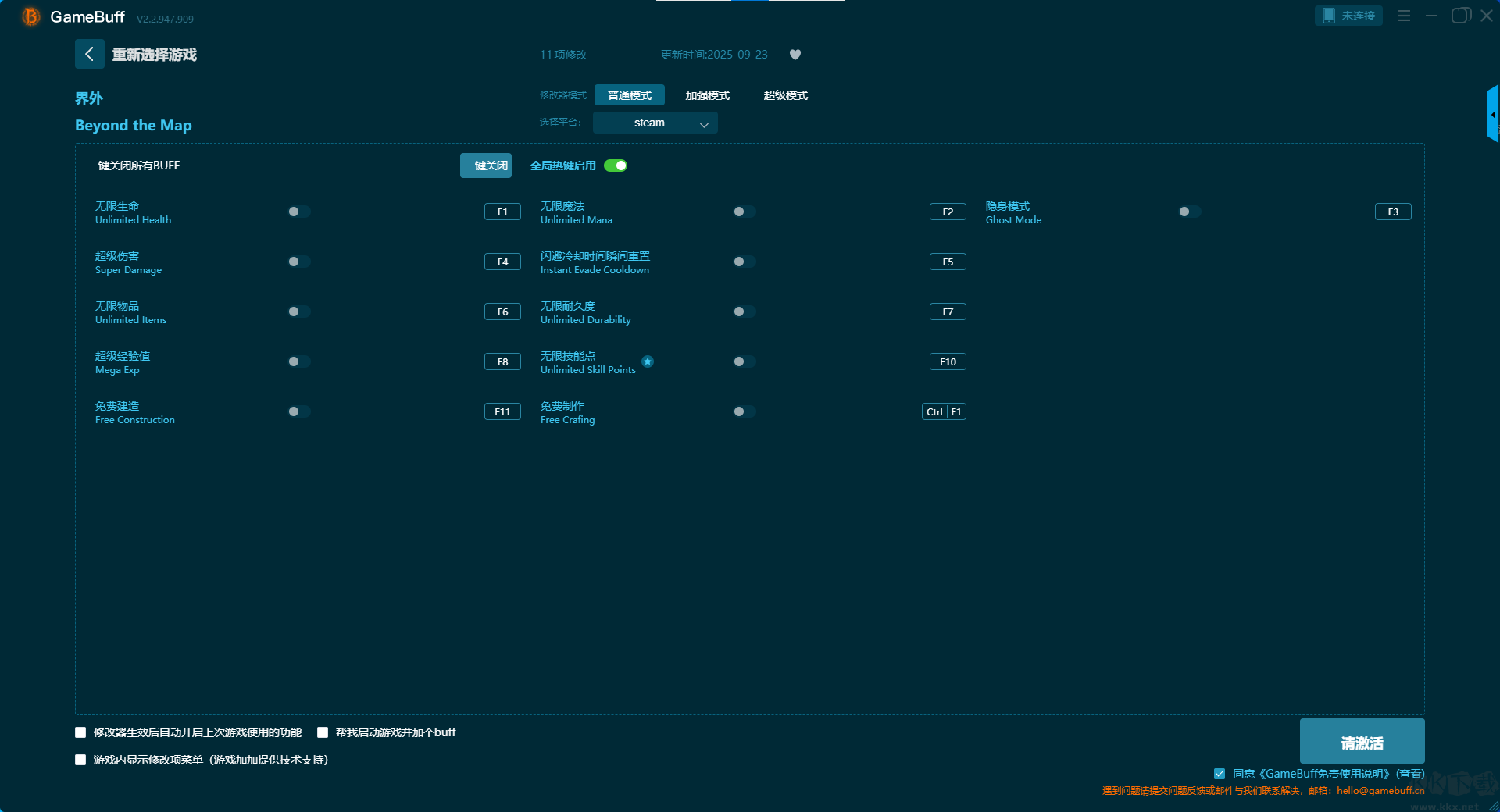Click the GameBuff logo icon
The height and width of the screenshot is (812, 1500).
pyautogui.click(x=31, y=16)
